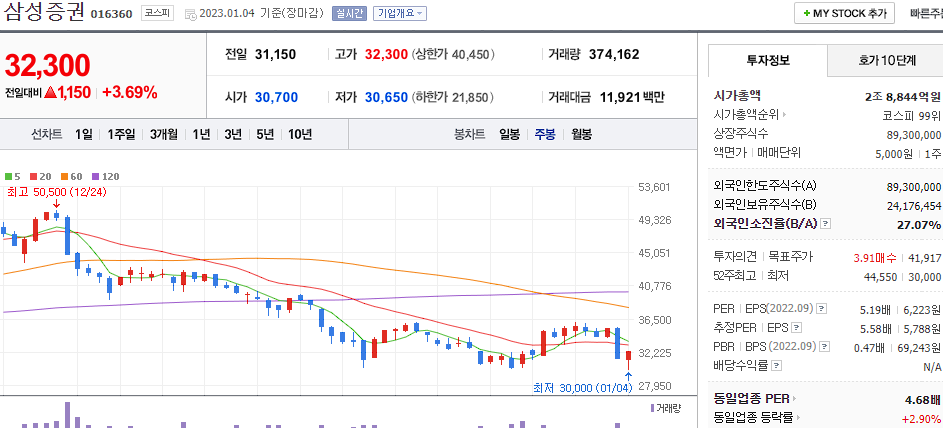Click arrow next to 동일업종 PER

[x=794, y=399]
